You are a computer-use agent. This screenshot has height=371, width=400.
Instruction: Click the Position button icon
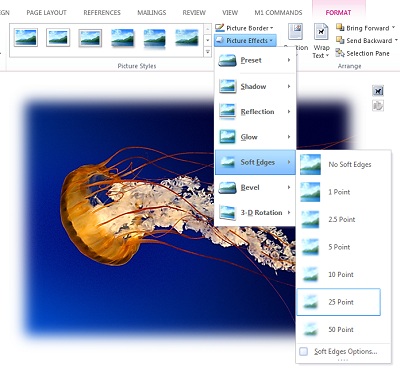295,32
